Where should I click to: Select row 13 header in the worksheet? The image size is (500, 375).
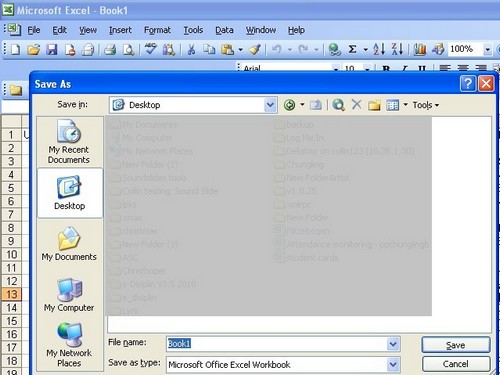coord(11,294)
